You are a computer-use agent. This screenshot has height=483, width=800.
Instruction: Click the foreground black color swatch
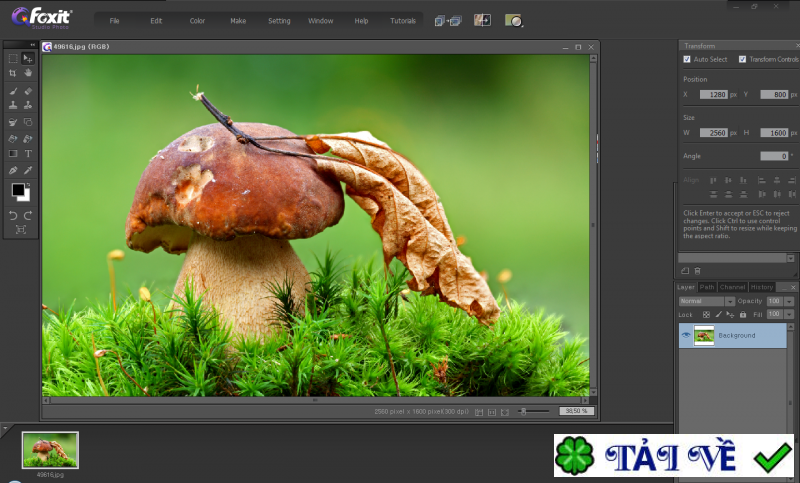tap(18, 190)
